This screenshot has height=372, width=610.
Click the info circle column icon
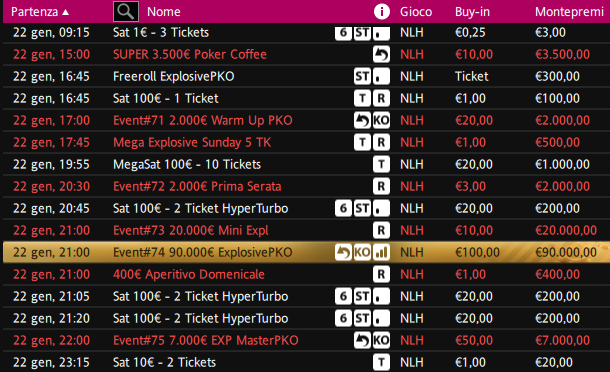[382, 12]
